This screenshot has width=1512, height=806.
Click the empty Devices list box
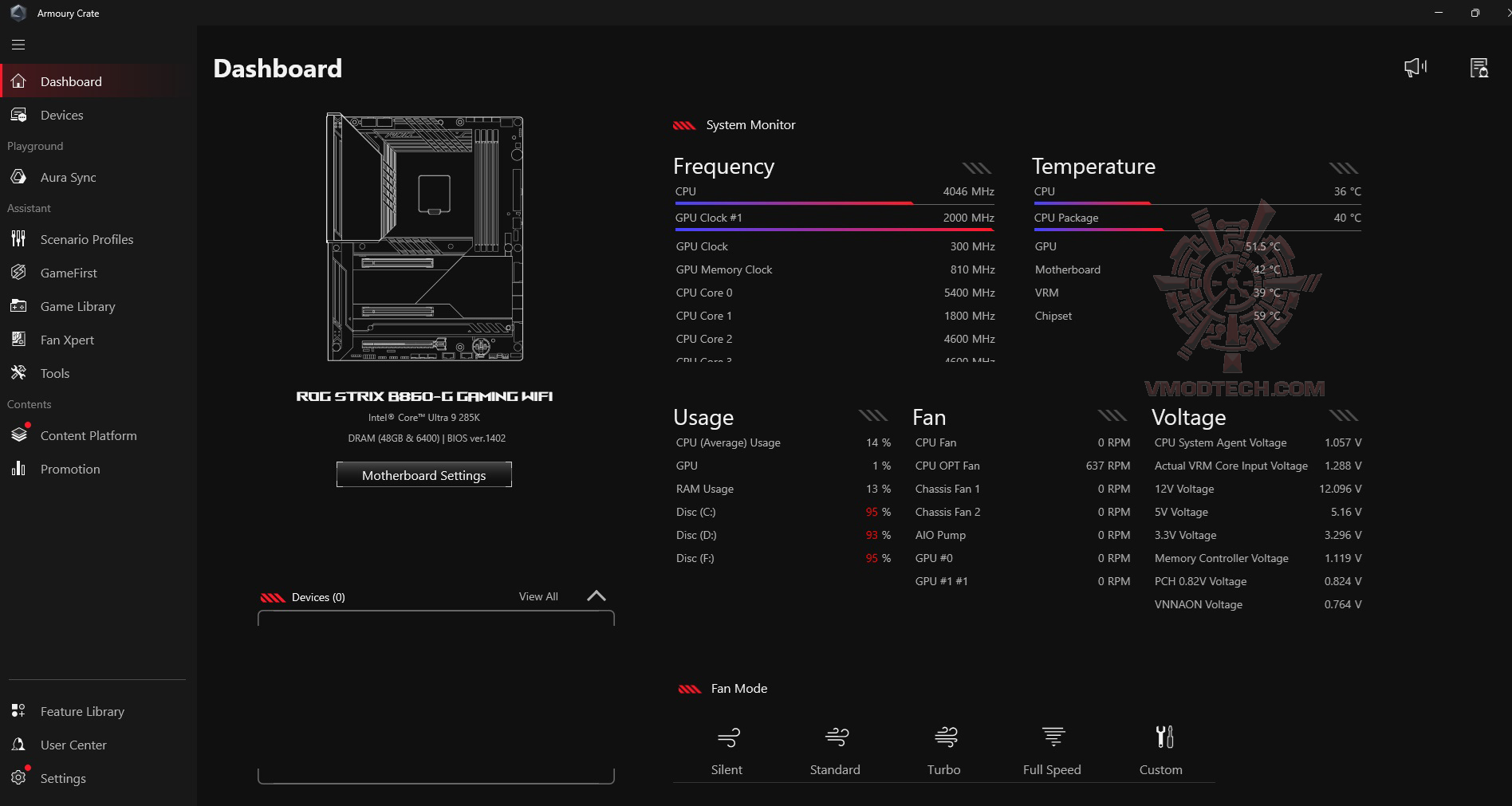436,698
